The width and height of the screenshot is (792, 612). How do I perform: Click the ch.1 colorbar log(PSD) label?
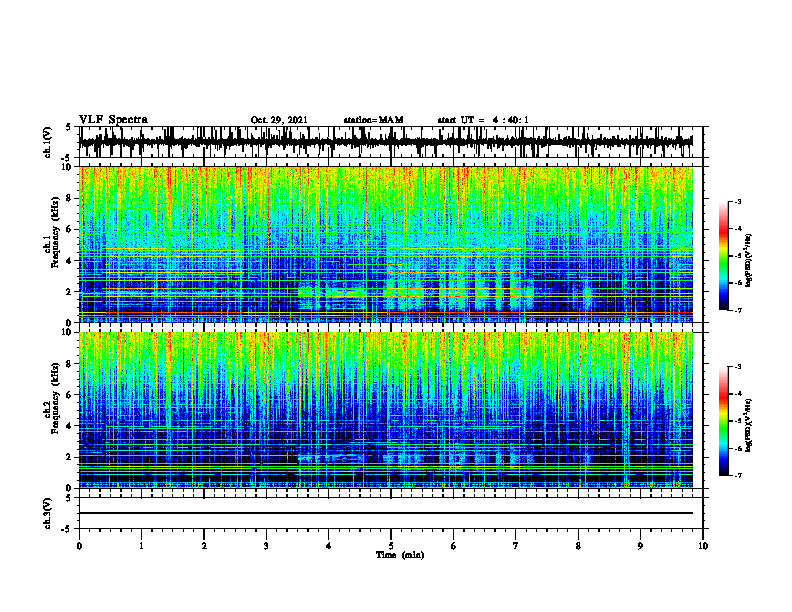[x=749, y=261]
